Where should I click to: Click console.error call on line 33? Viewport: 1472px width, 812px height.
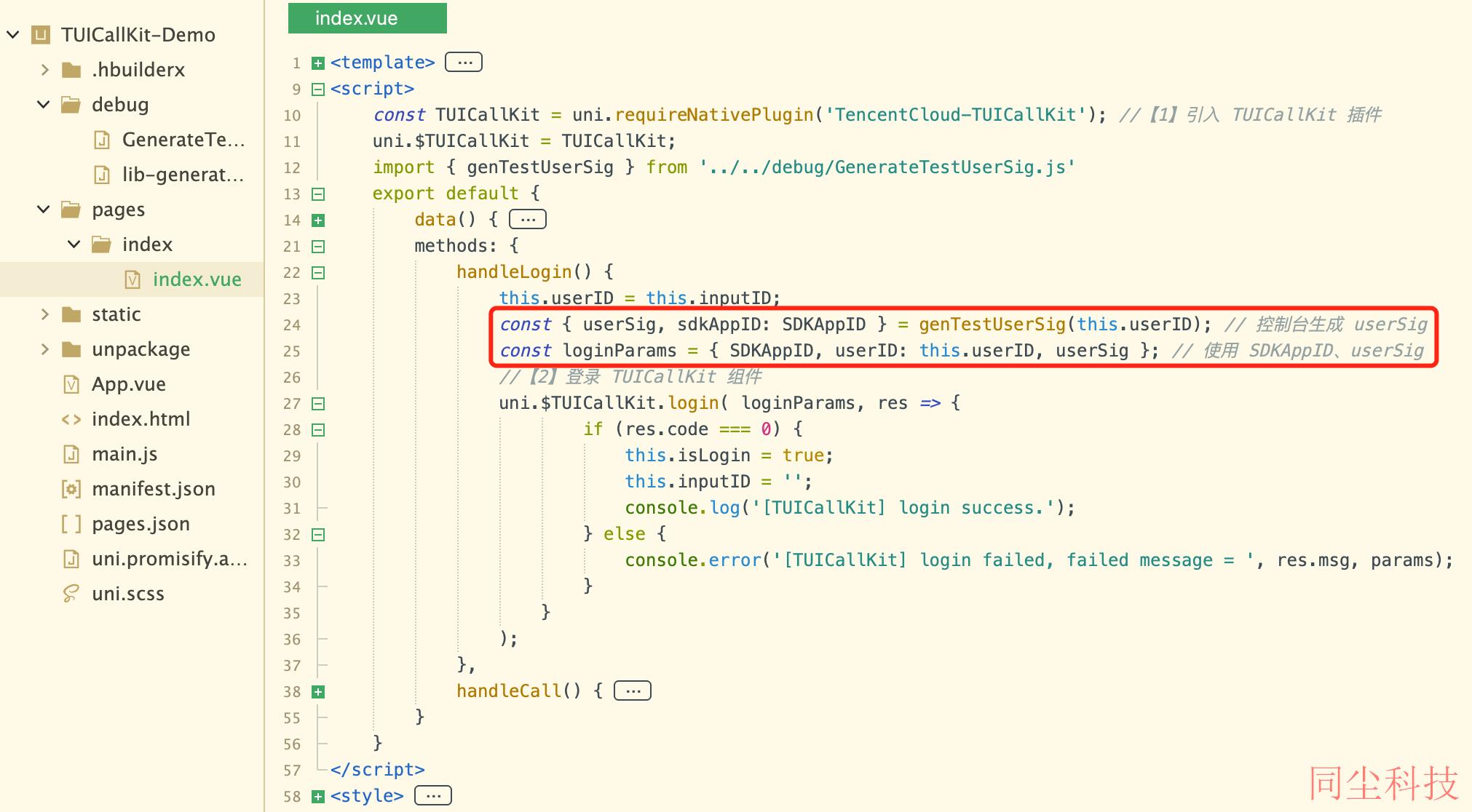pyautogui.click(x=693, y=560)
